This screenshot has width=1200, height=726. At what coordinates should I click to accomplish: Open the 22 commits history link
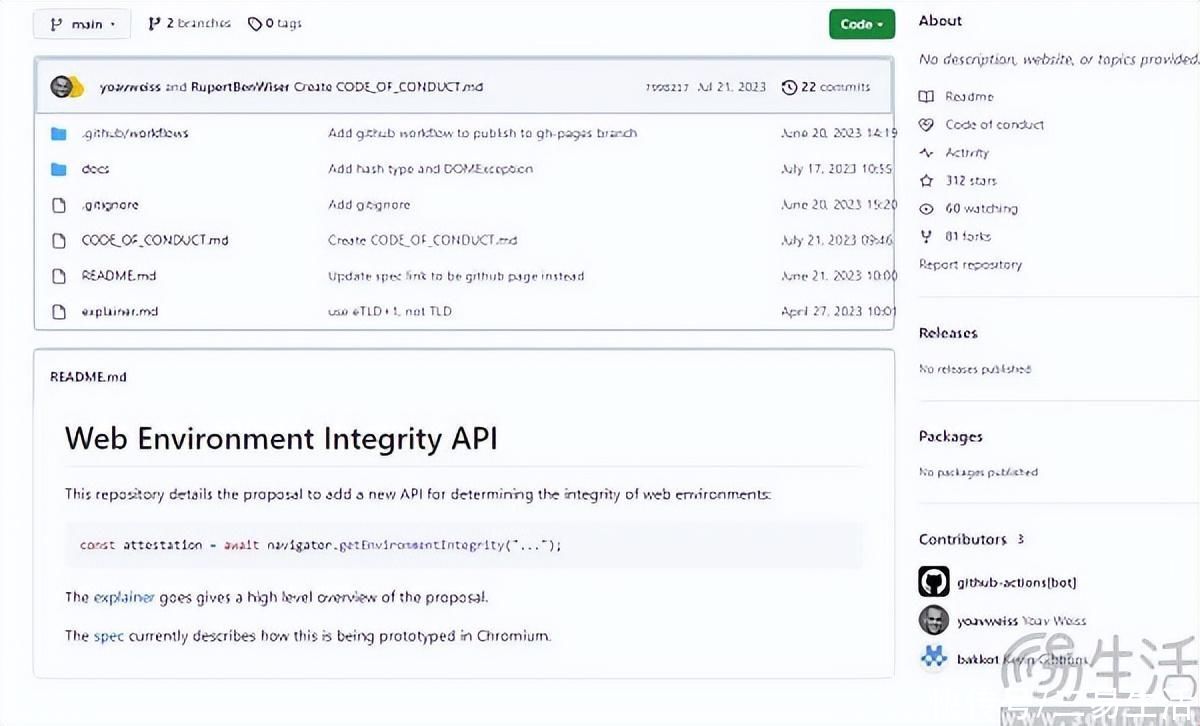click(x=835, y=87)
